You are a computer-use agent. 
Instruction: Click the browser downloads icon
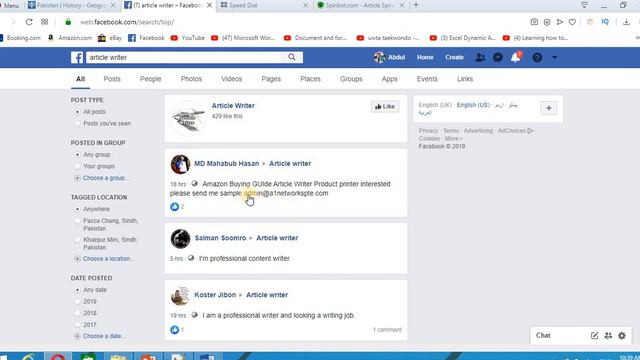pyautogui.click(x=626, y=22)
